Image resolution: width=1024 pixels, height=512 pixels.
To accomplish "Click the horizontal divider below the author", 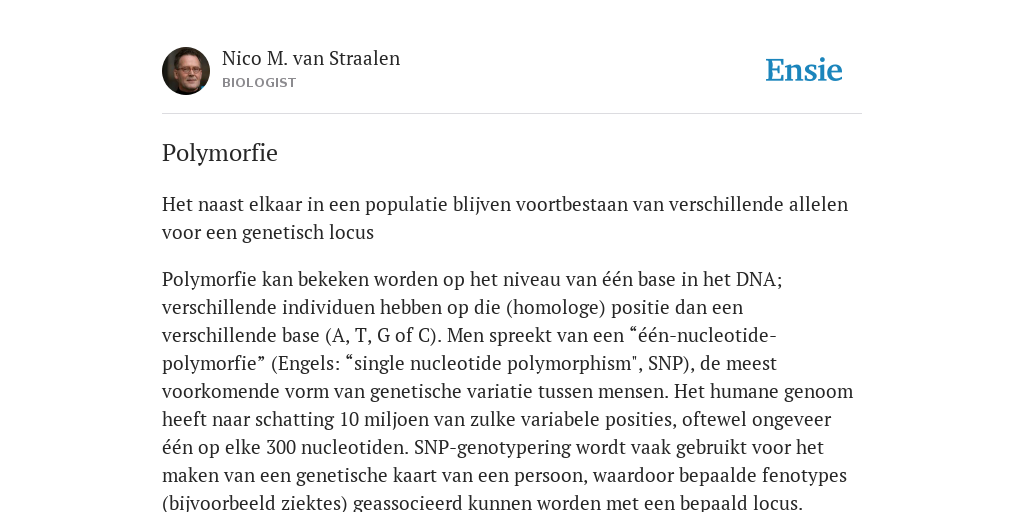I will 512,114.
